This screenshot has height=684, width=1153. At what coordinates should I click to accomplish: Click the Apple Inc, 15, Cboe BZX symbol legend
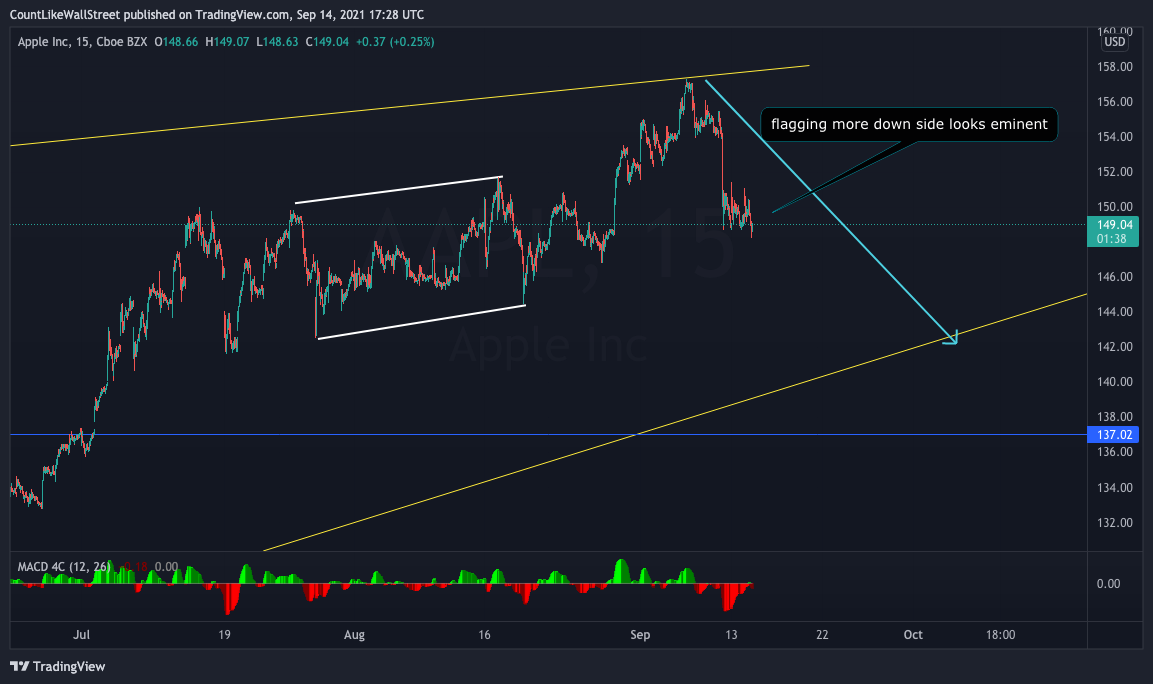coord(82,42)
